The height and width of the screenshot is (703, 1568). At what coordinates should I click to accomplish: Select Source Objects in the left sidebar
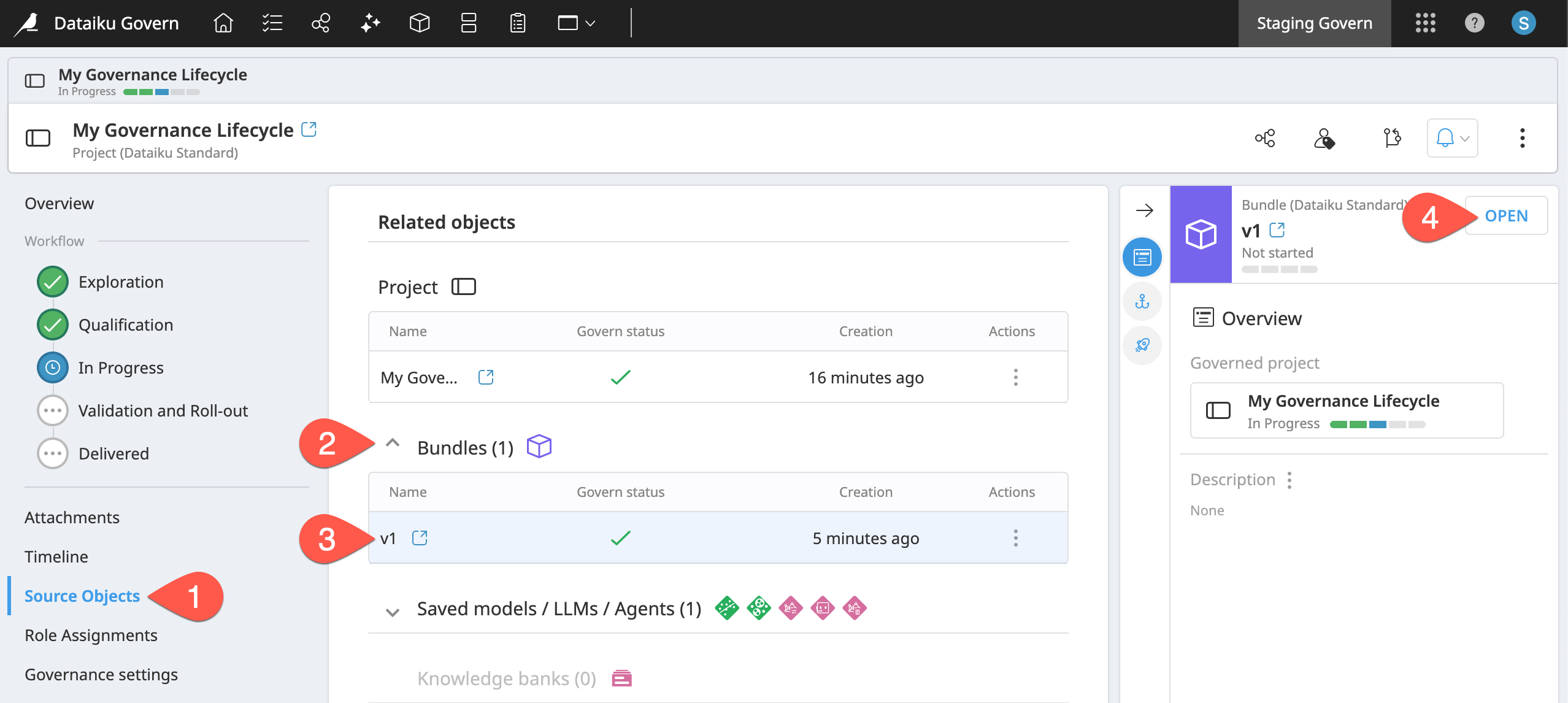82,596
